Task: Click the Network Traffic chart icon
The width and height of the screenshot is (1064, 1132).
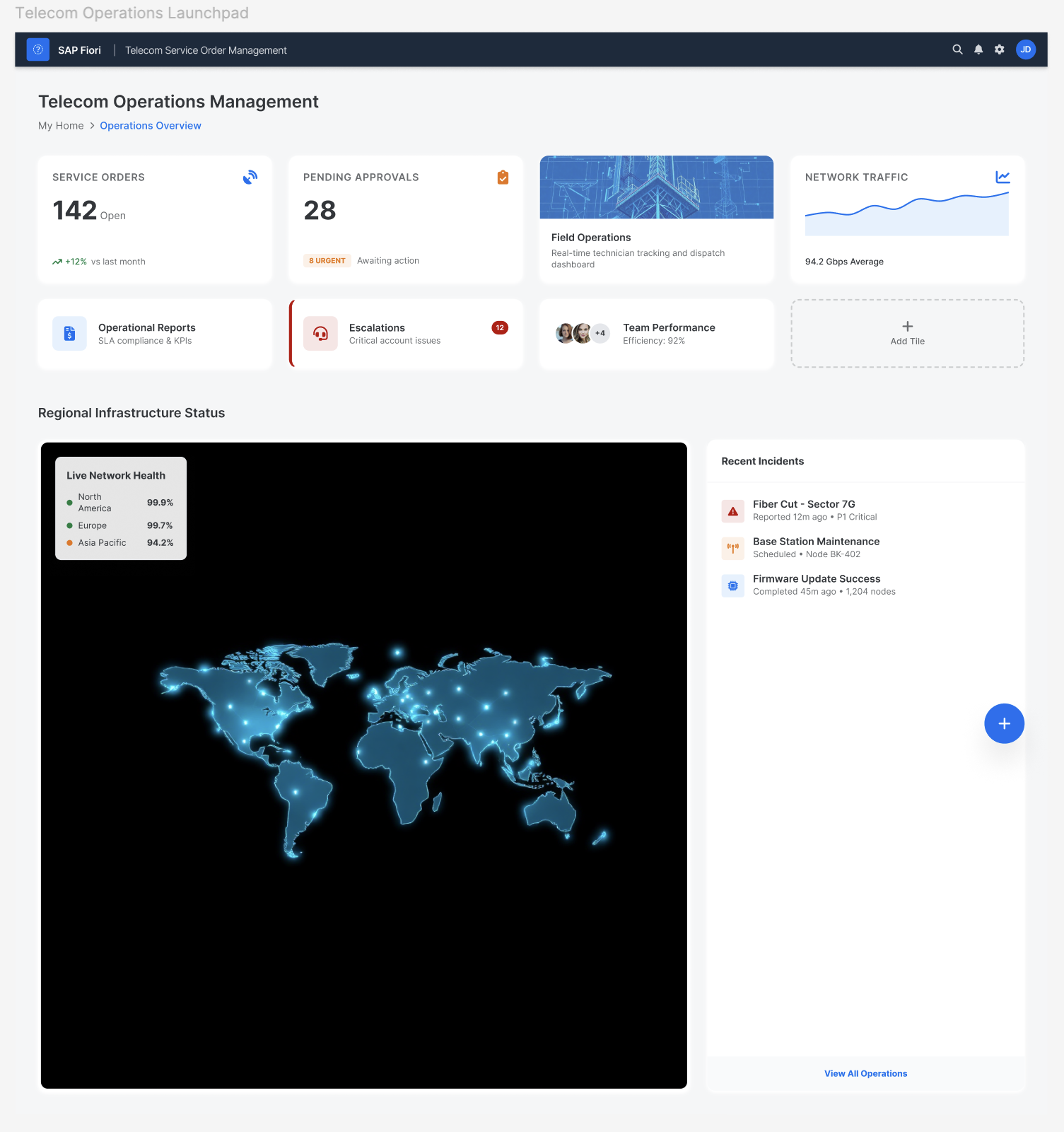Action: point(1002,177)
